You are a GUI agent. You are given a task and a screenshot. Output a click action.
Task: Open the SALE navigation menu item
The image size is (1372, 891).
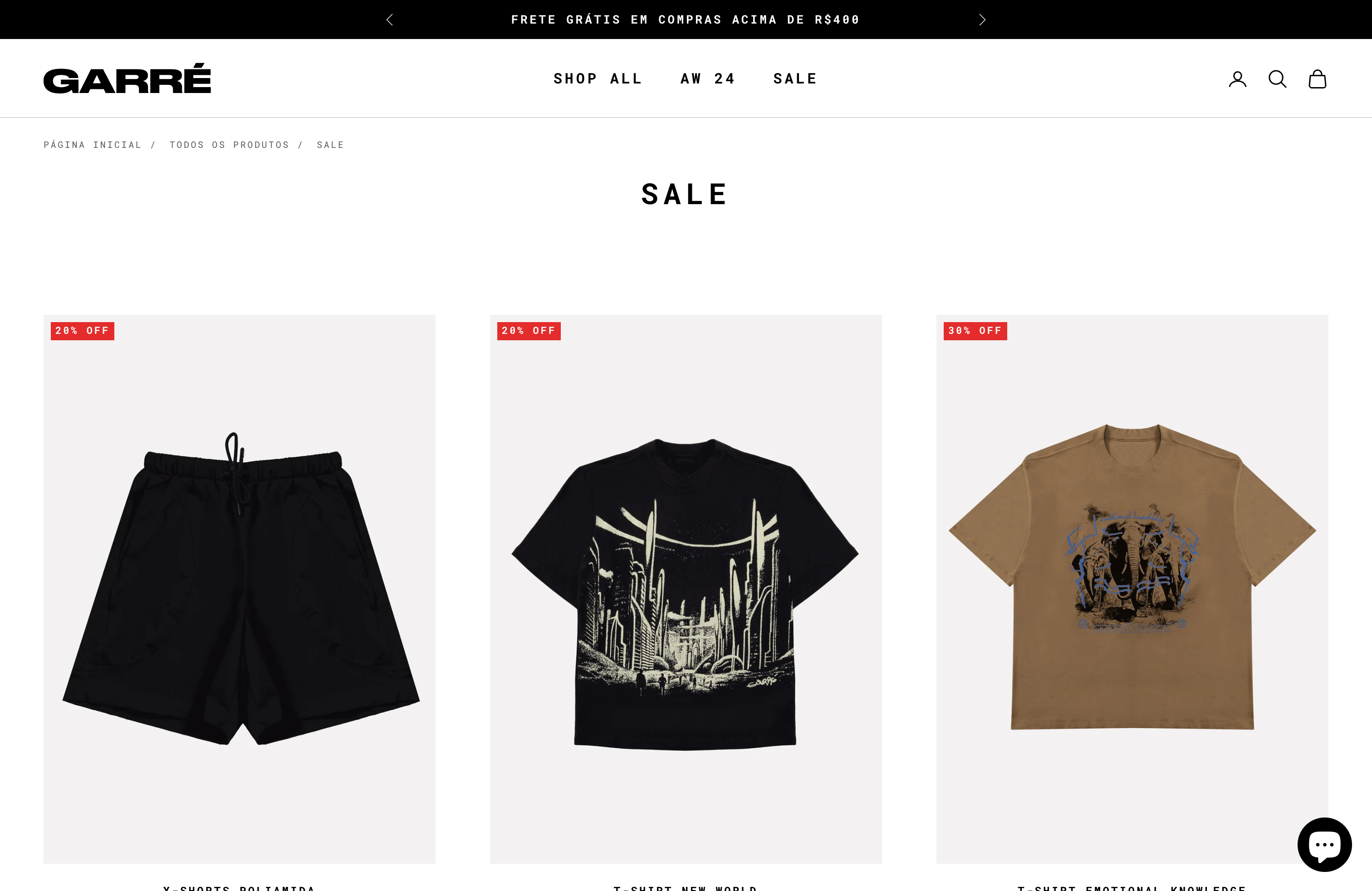[x=795, y=78]
